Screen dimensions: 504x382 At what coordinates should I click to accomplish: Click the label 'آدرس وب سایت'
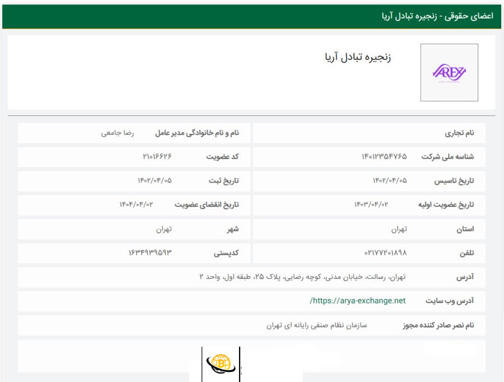449,301
